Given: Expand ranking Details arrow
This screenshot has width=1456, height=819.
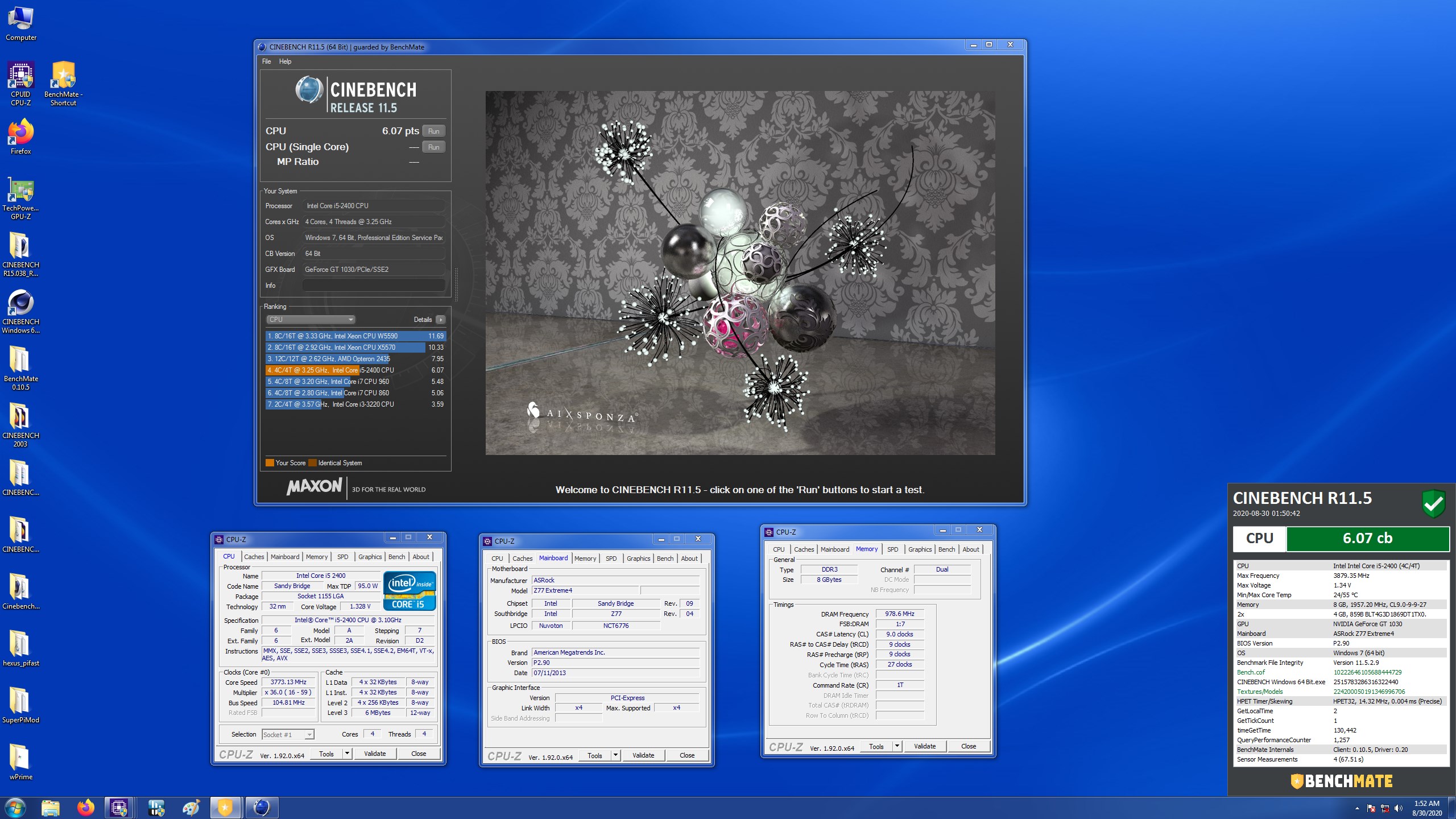Looking at the screenshot, I should click(440, 320).
